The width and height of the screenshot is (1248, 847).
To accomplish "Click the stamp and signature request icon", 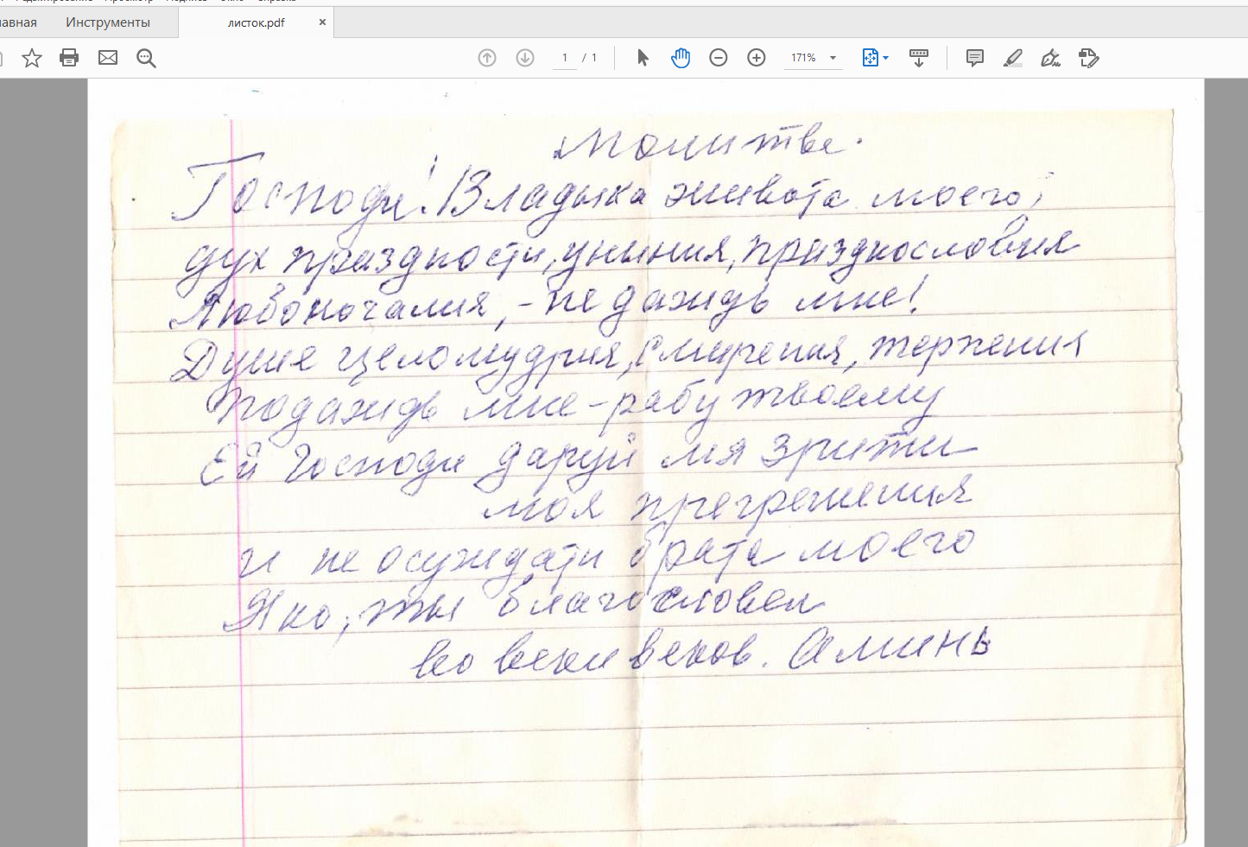I will point(1089,58).
